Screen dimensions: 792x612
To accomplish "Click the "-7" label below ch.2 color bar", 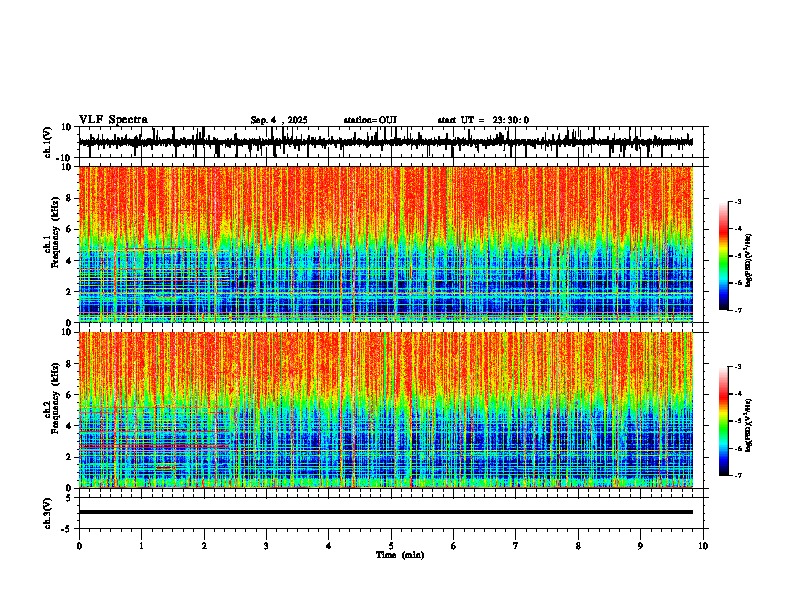I will coord(738,475).
